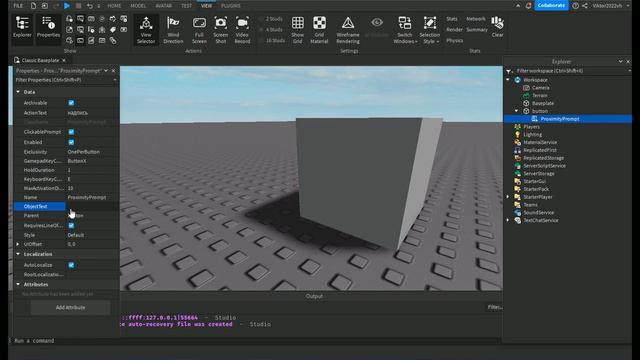Show Physics stats
Viewport: 640px width, 360px height.
(x=454, y=40)
